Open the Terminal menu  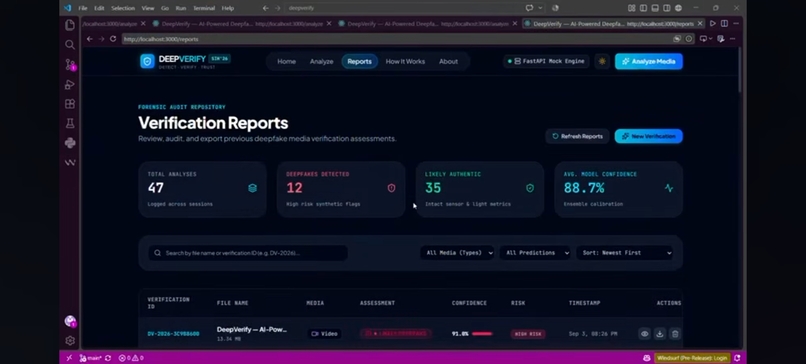[x=204, y=8]
